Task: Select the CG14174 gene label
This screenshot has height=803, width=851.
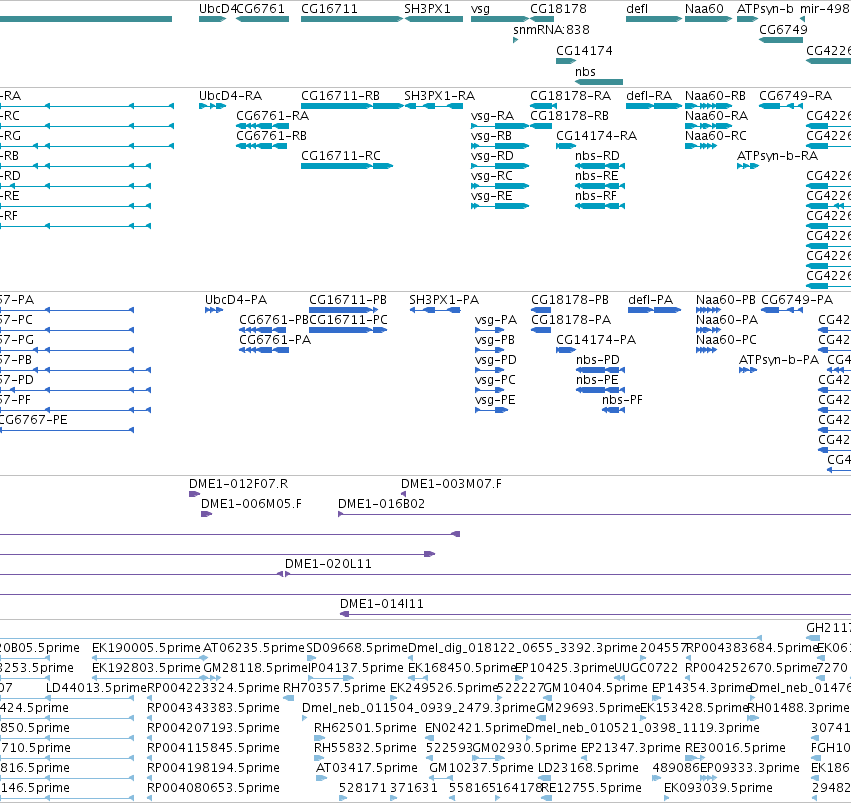Action: (585, 50)
